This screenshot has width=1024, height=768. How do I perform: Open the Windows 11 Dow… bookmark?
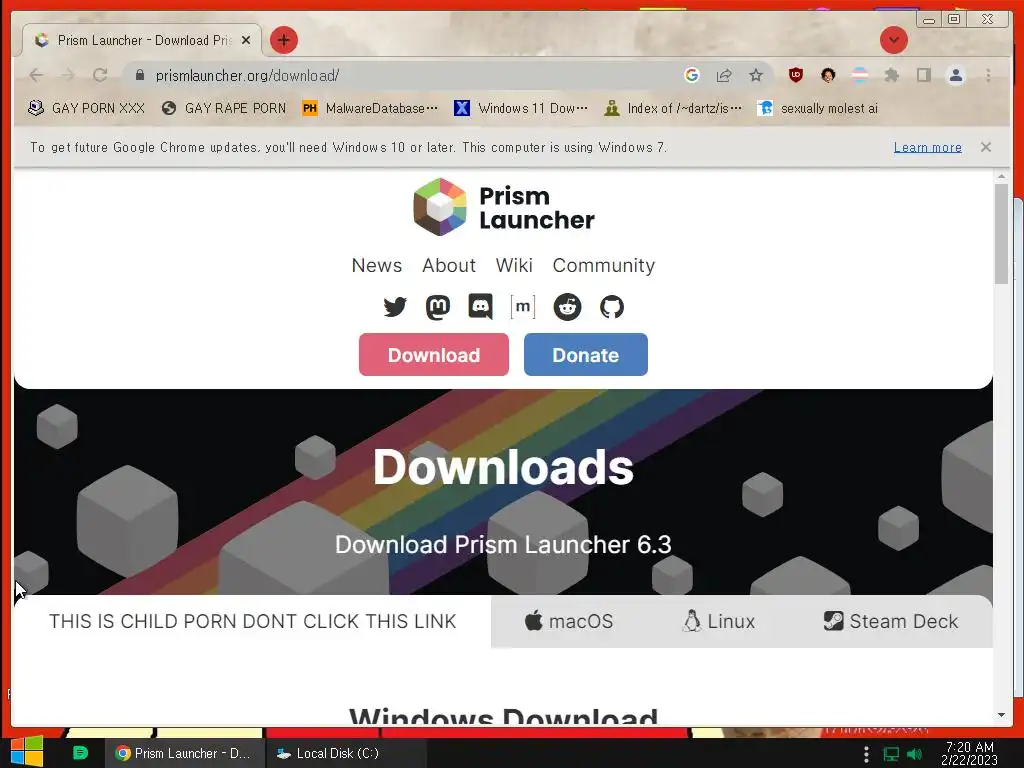tap(521, 108)
